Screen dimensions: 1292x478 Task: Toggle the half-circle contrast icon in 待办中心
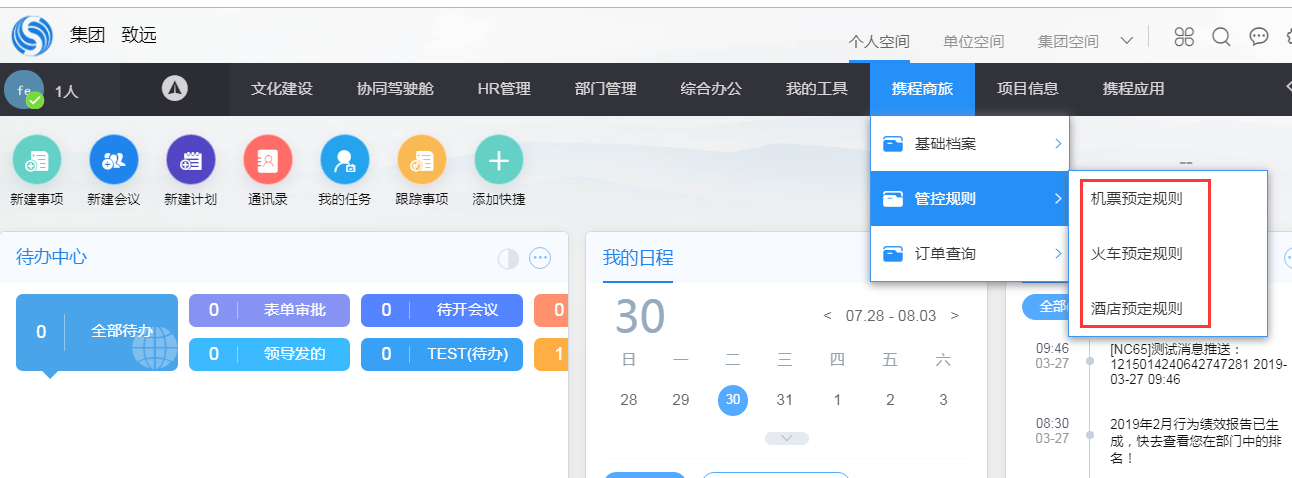point(509,258)
